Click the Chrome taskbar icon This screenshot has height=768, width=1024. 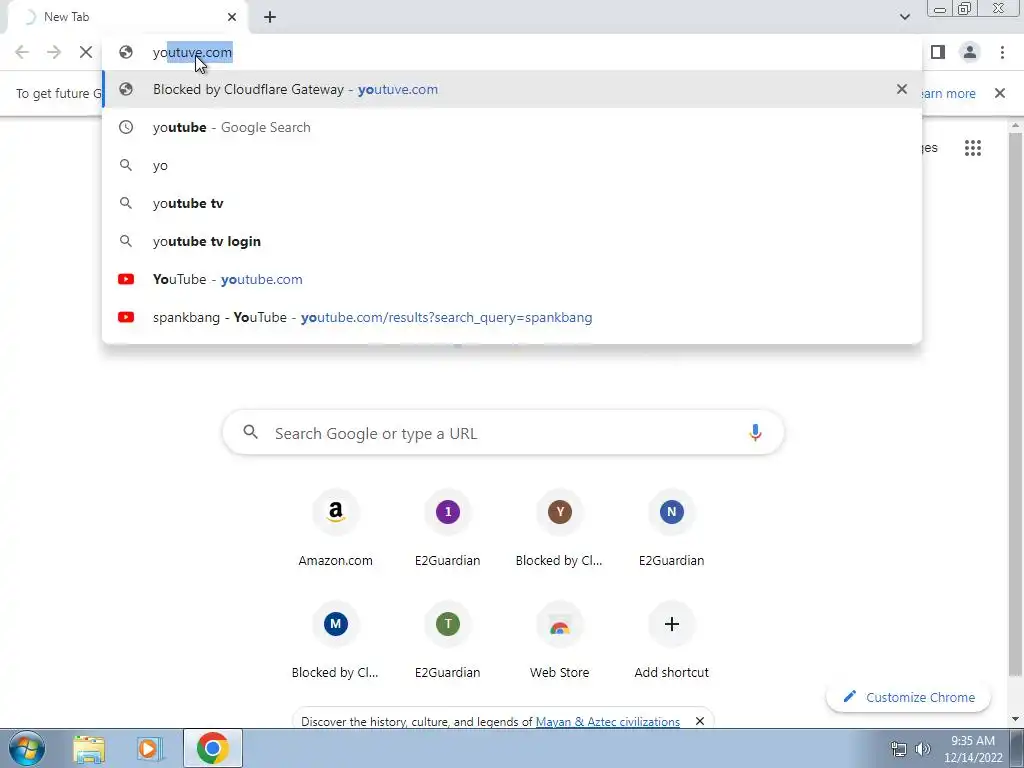212,748
